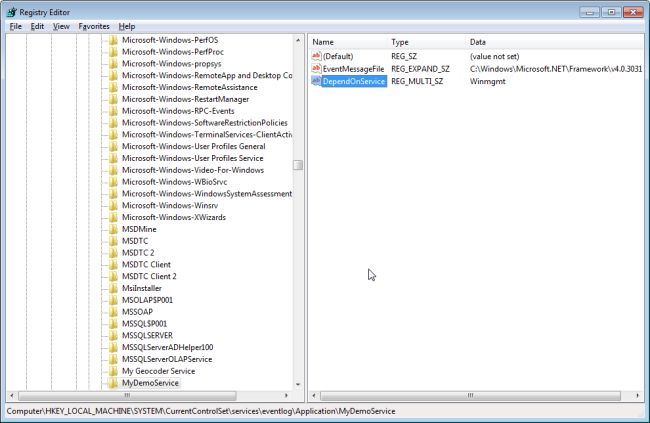The height and width of the screenshot is (423, 650).
Task: Click the Winmgmt data cell
Action: coord(488,81)
